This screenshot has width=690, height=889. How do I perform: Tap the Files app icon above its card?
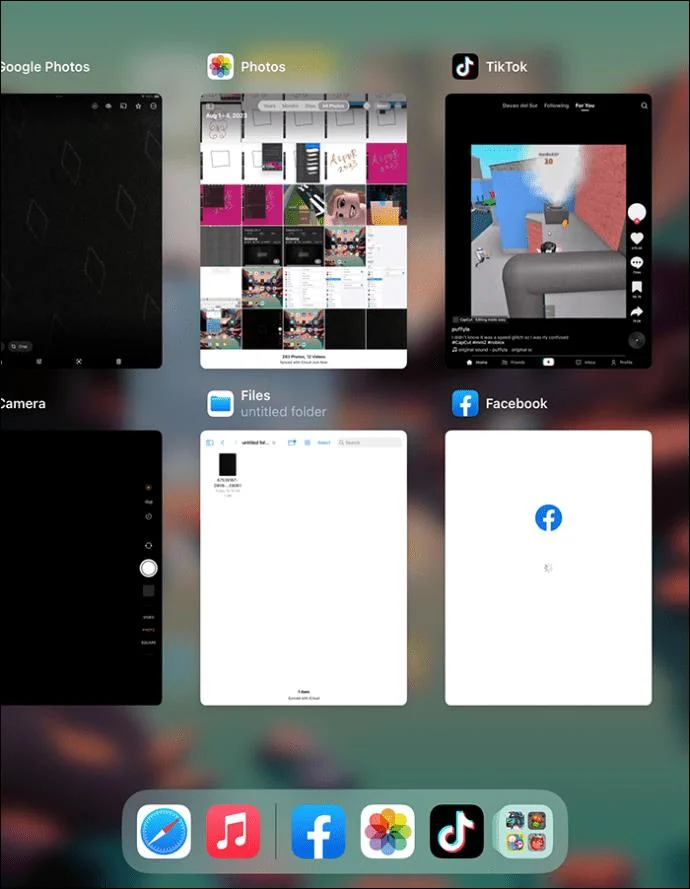[x=221, y=404]
